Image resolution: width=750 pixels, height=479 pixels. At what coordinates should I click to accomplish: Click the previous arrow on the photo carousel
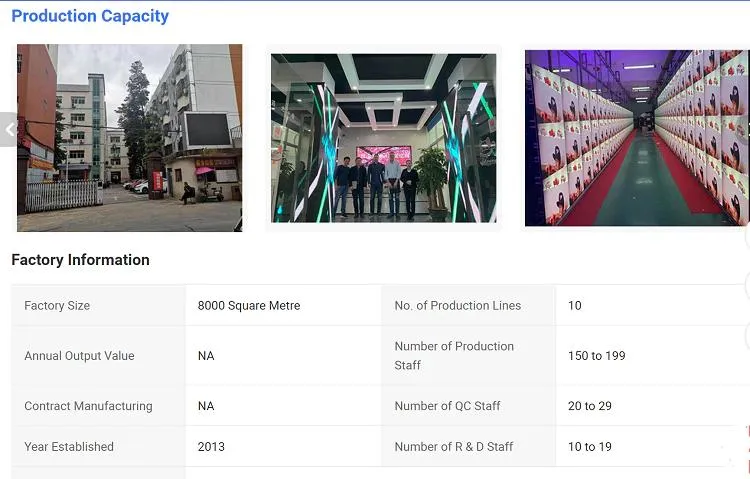pyautogui.click(x=9, y=129)
